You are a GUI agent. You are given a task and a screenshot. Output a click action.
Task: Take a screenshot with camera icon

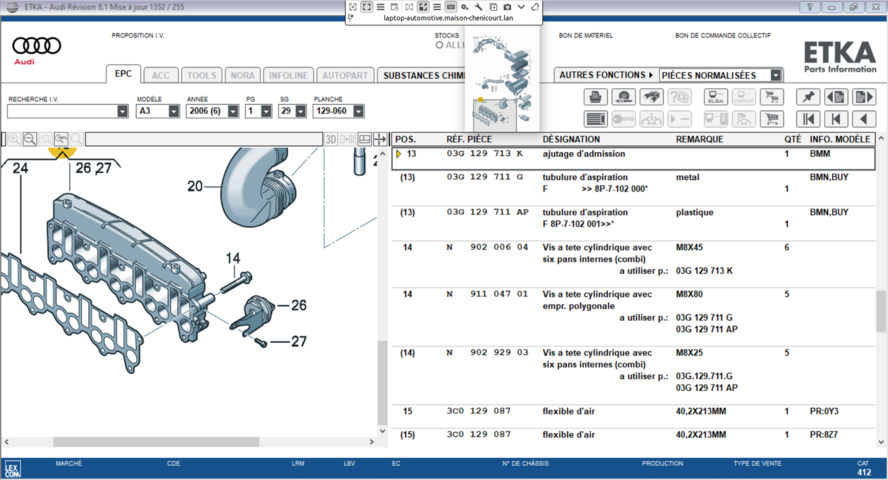507,7
